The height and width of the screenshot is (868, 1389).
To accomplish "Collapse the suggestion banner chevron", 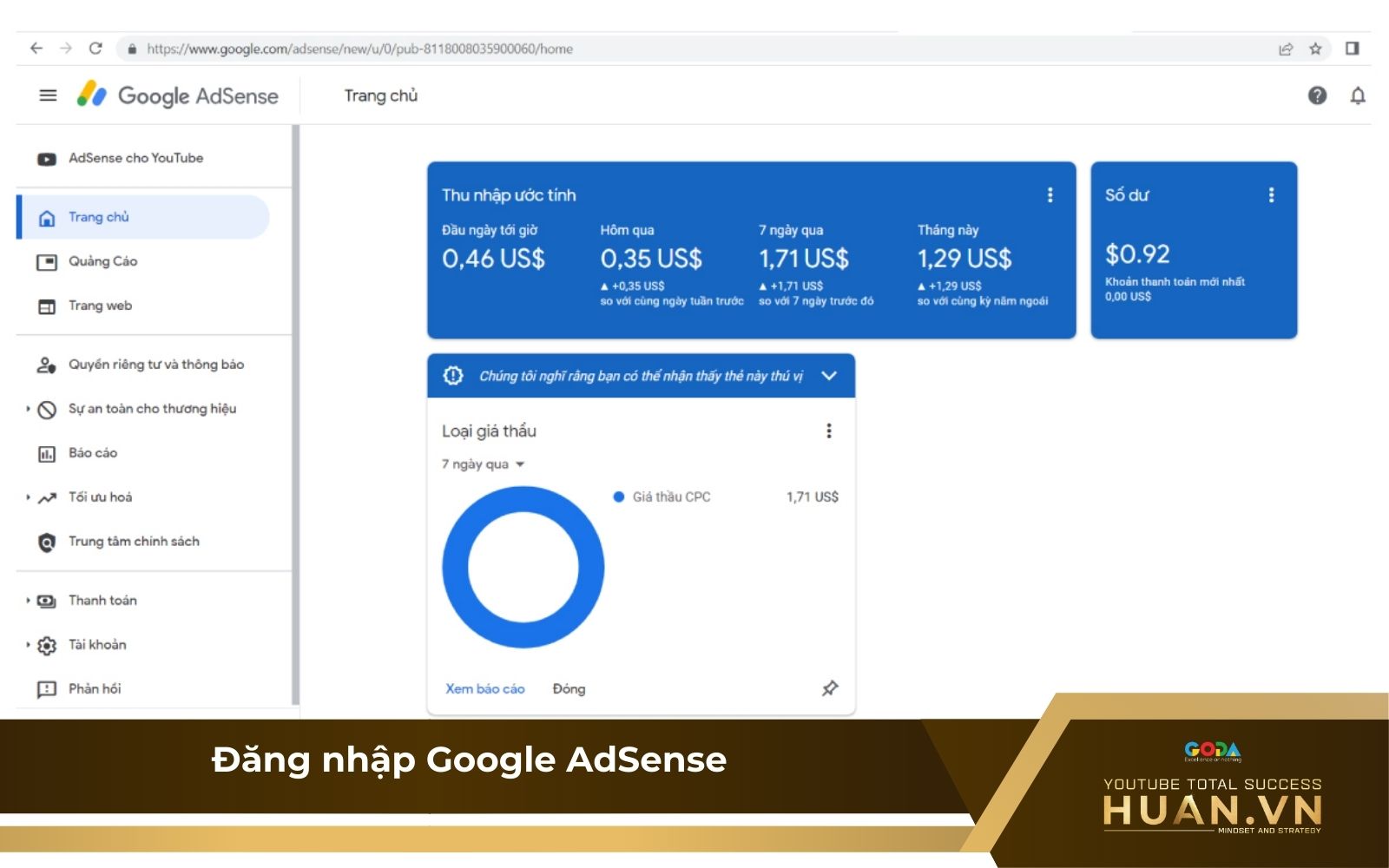I will click(x=829, y=376).
